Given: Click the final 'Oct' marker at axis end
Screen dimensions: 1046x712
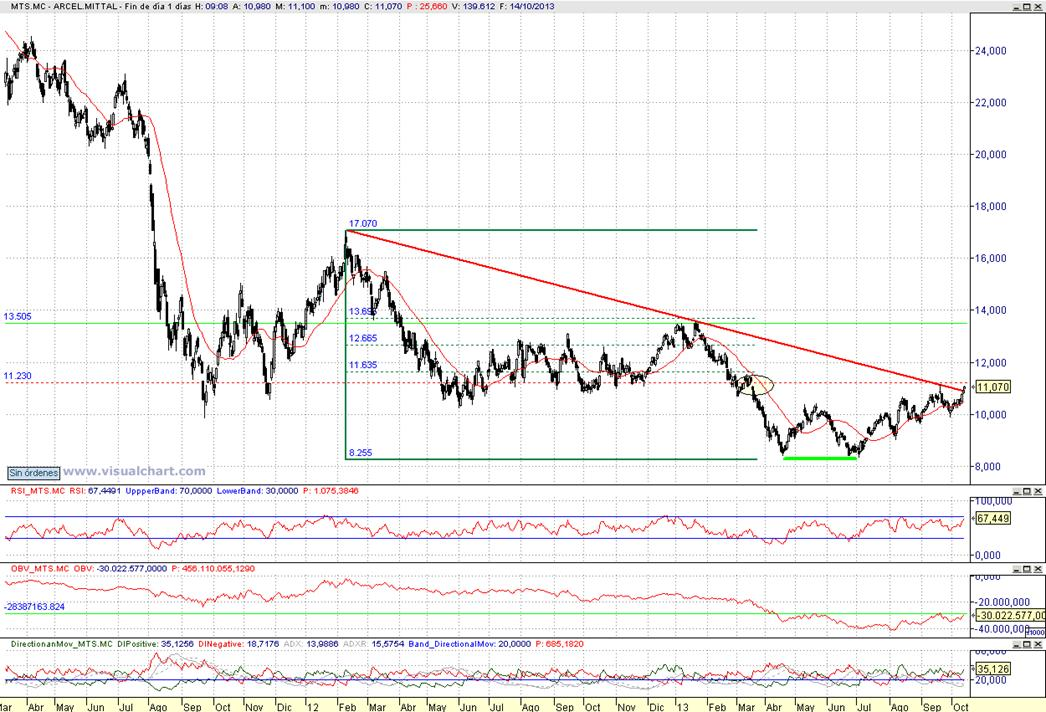Looking at the screenshot, I should pyautogui.click(x=960, y=707).
